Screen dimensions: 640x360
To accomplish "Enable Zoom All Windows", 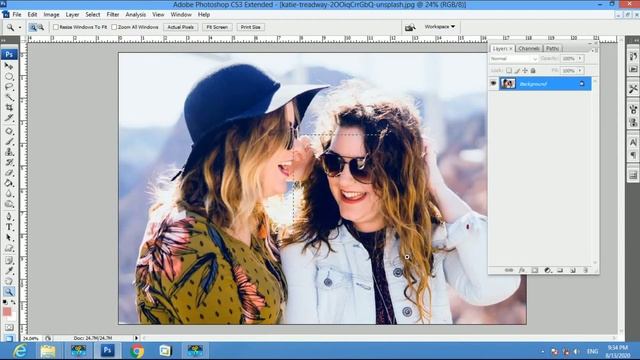I will (x=114, y=27).
